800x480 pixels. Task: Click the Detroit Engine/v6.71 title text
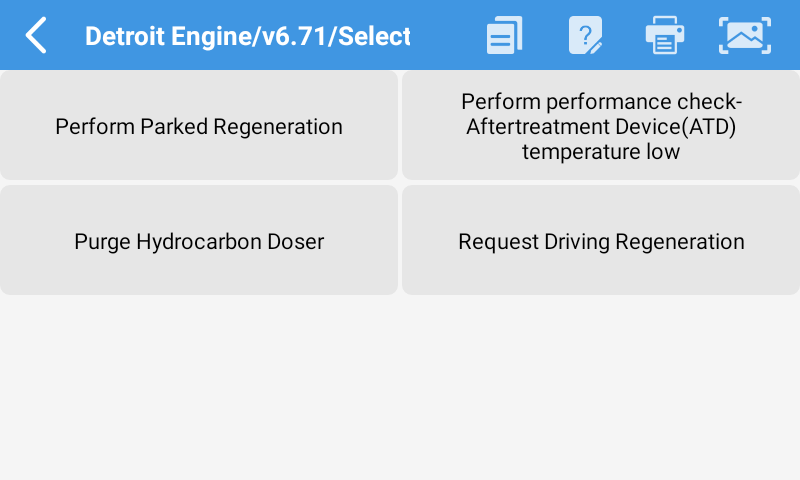pyautogui.click(x=247, y=36)
